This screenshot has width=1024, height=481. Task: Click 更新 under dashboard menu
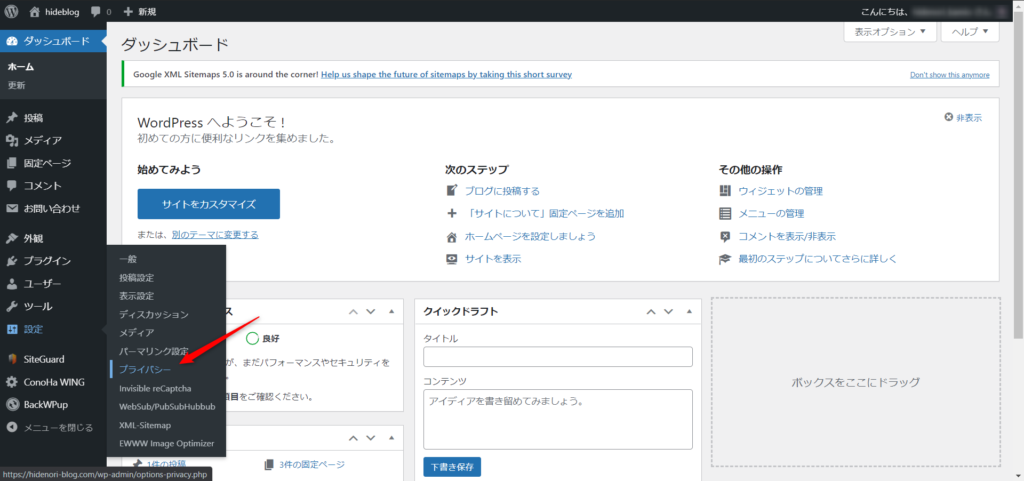click(x=16, y=85)
